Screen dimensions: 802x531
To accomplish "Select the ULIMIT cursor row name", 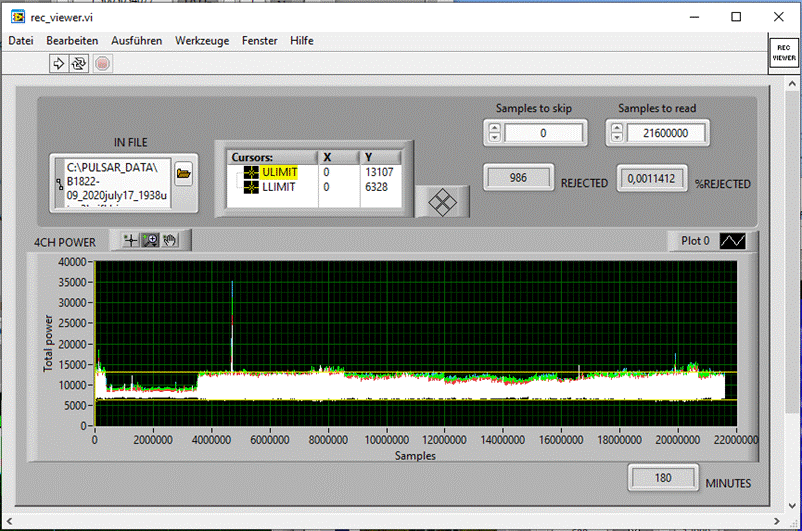I will coord(279,172).
